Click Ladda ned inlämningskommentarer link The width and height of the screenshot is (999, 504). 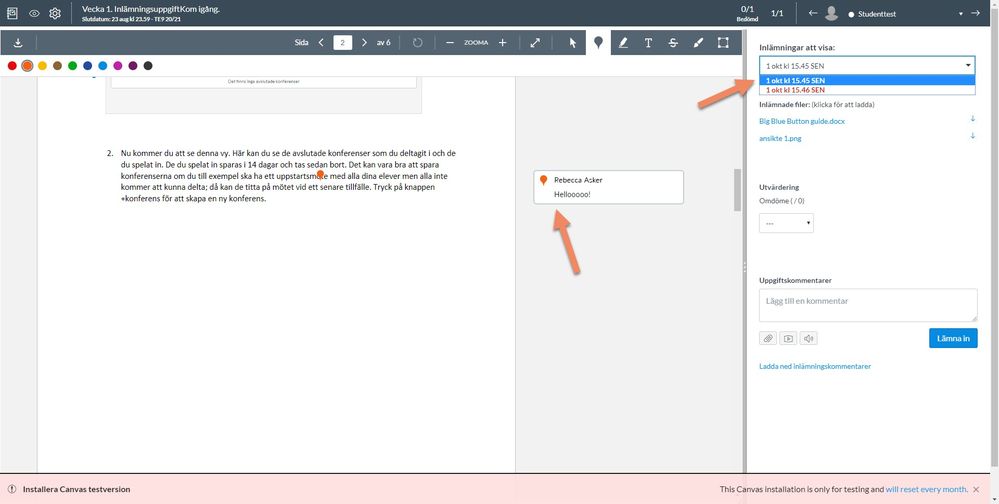click(x=815, y=366)
